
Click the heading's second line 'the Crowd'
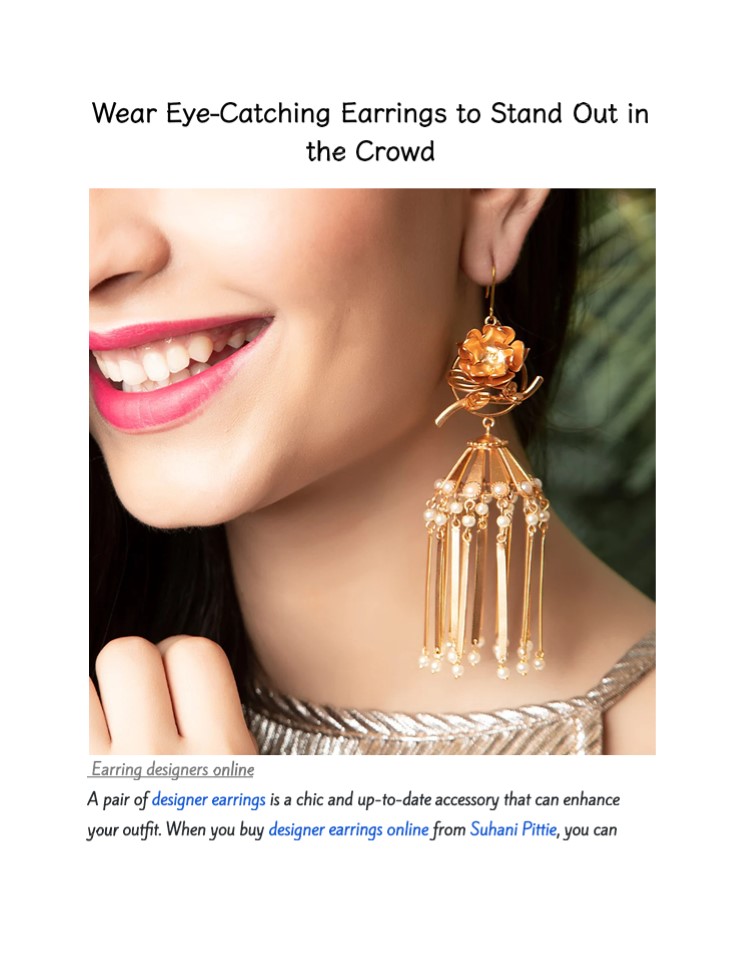point(370,151)
